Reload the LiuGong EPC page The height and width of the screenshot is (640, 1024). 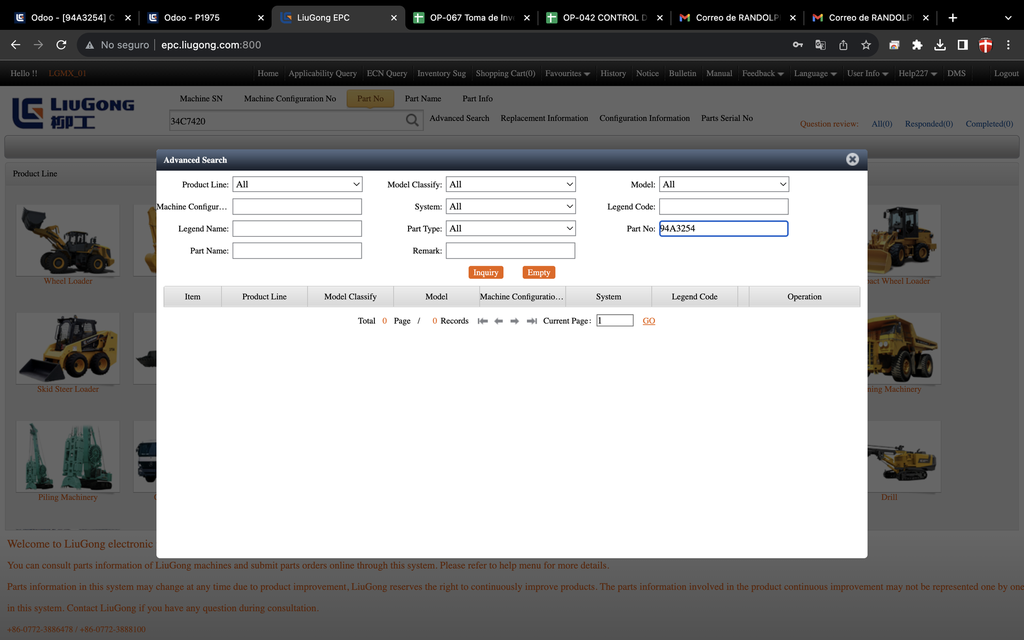62,45
